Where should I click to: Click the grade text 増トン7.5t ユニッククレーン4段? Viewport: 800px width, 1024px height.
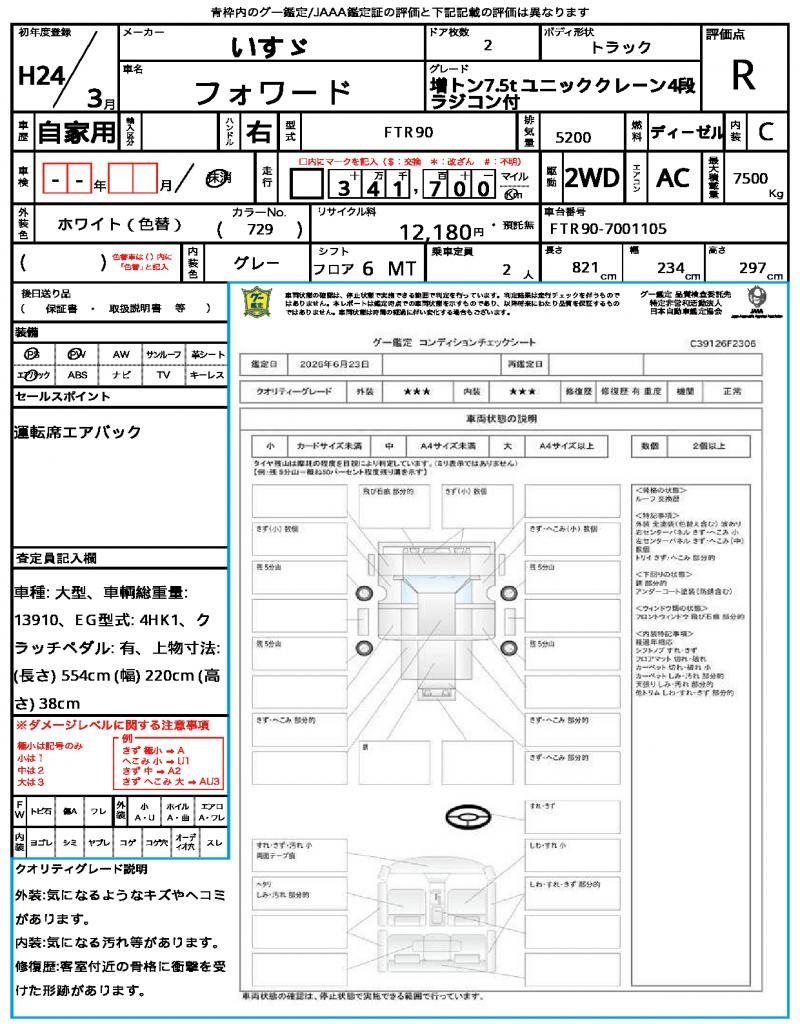pyautogui.click(x=563, y=86)
